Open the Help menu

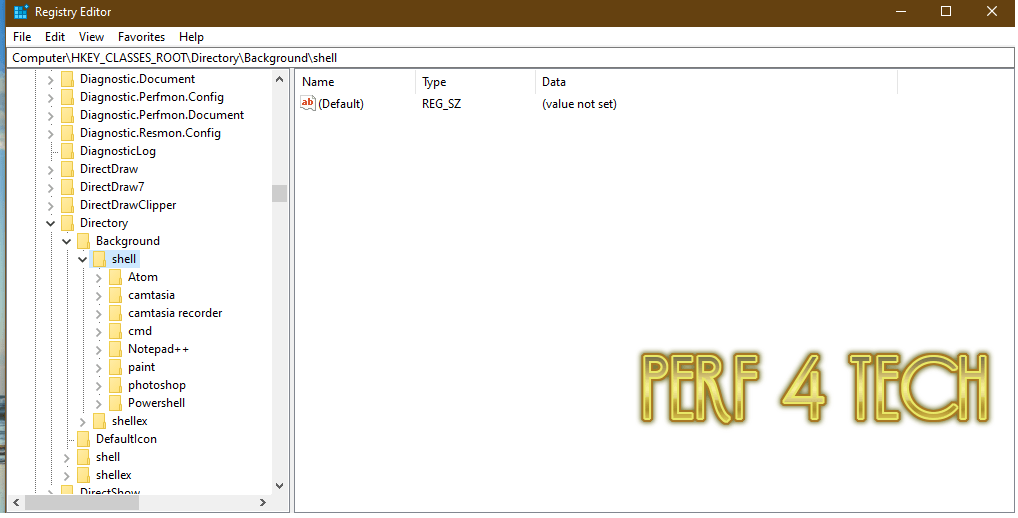(x=192, y=37)
